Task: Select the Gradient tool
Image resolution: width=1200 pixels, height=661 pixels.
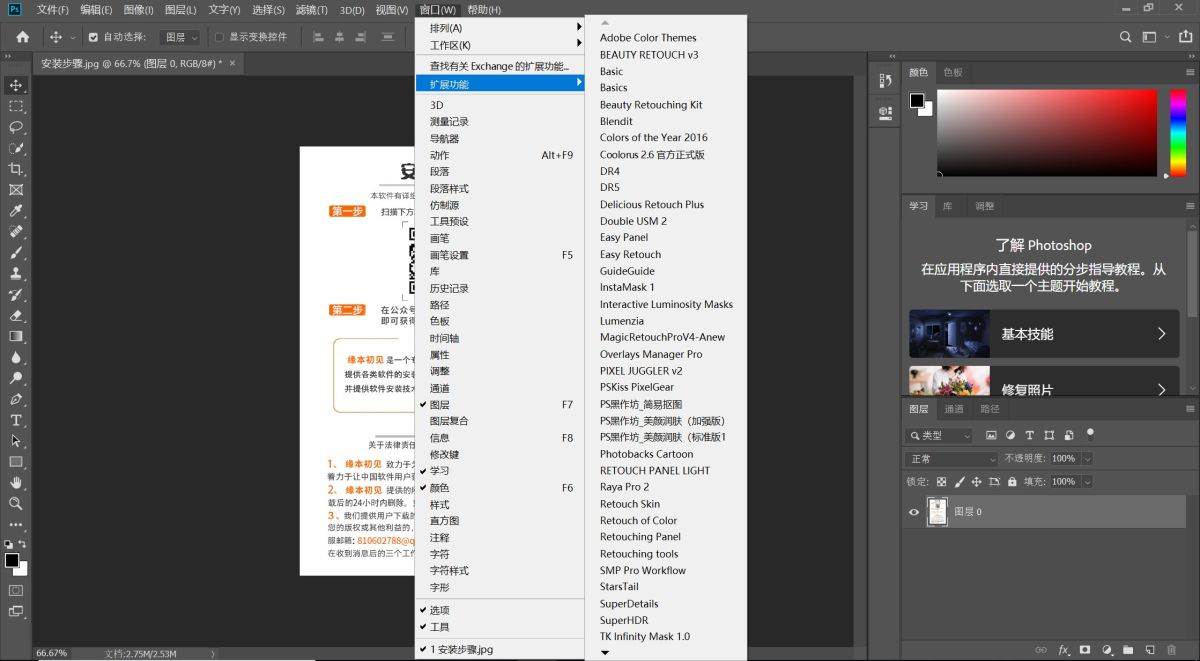Action: (16, 337)
